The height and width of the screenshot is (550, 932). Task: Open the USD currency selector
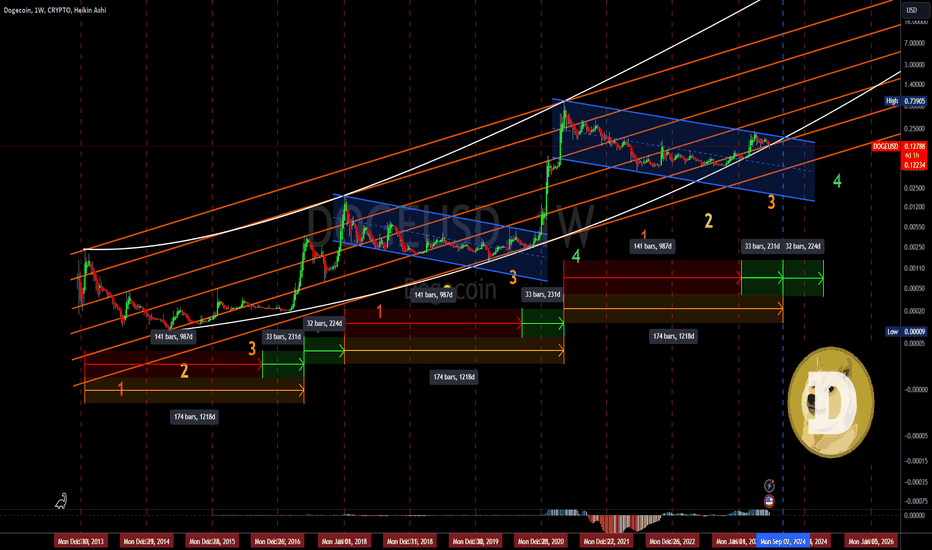coord(911,10)
